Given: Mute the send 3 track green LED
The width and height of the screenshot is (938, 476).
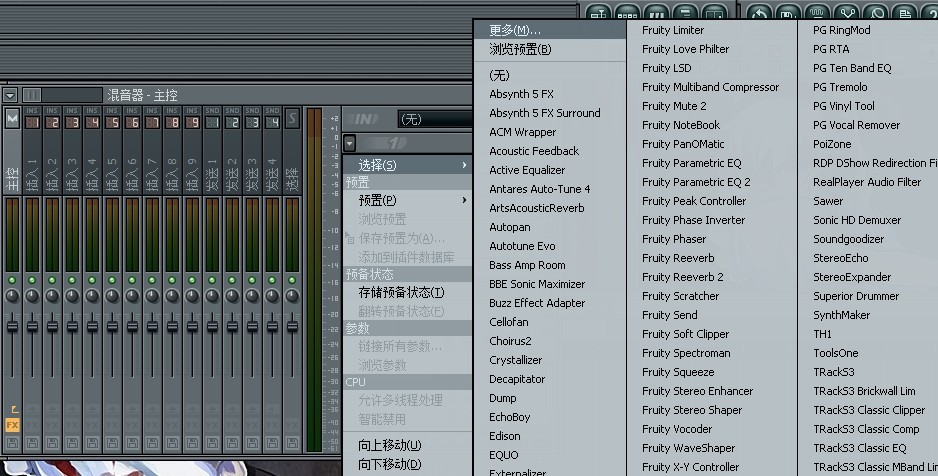Looking at the screenshot, I should click(x=252, y=280).
